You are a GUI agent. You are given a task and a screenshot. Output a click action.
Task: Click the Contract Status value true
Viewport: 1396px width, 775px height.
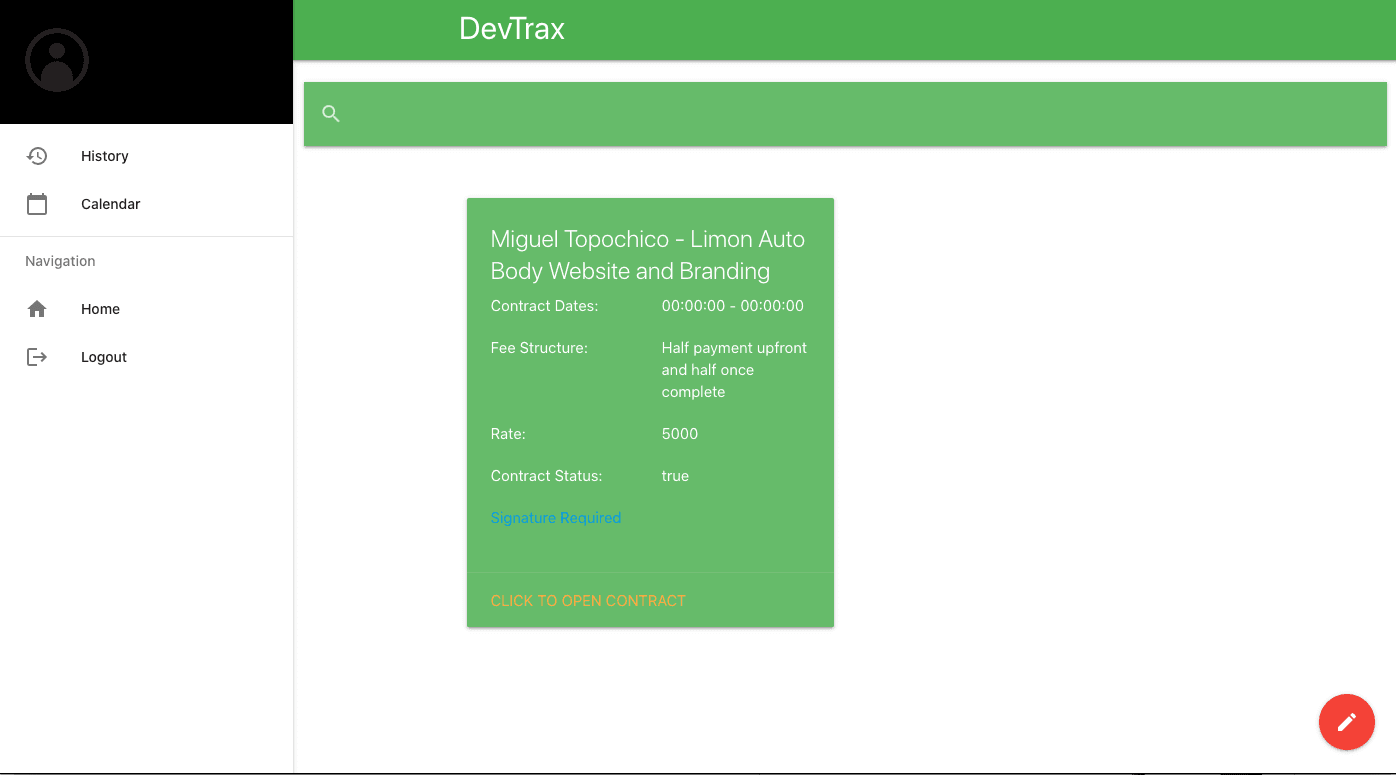pos(675,475)
